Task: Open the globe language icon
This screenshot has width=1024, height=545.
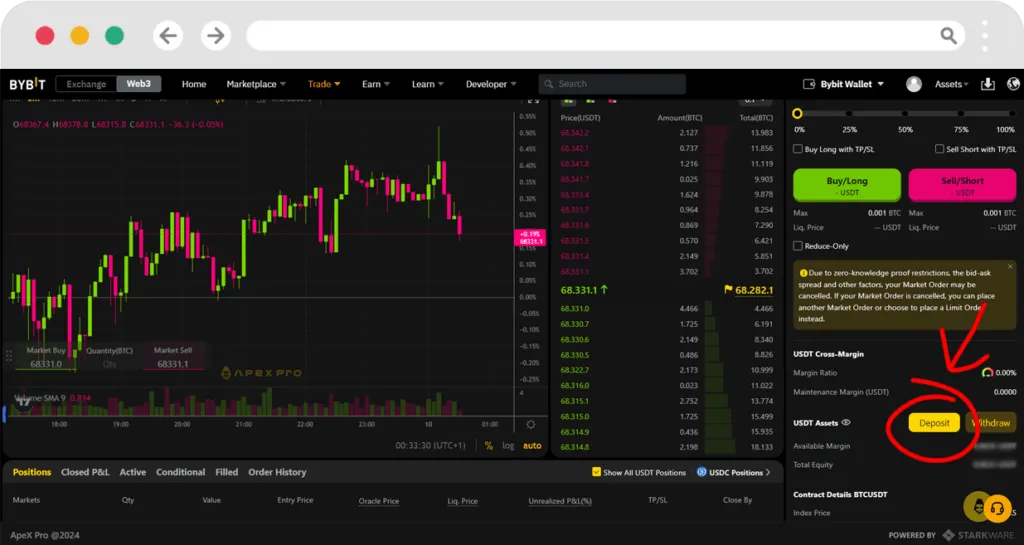Action: [1014, 84]
